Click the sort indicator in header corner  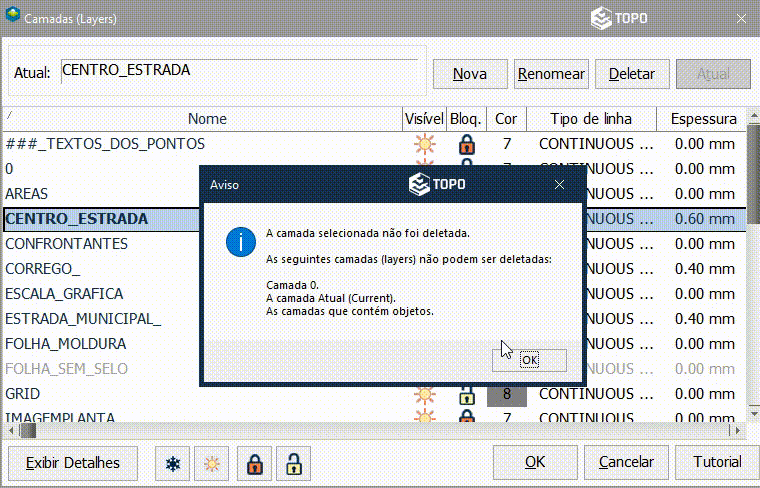pos(9,114)
